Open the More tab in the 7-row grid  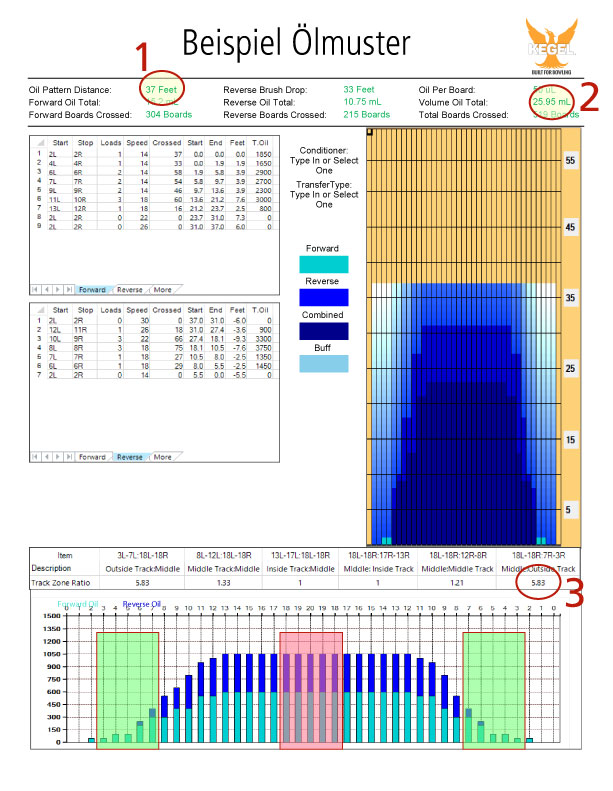coord(162,457)
